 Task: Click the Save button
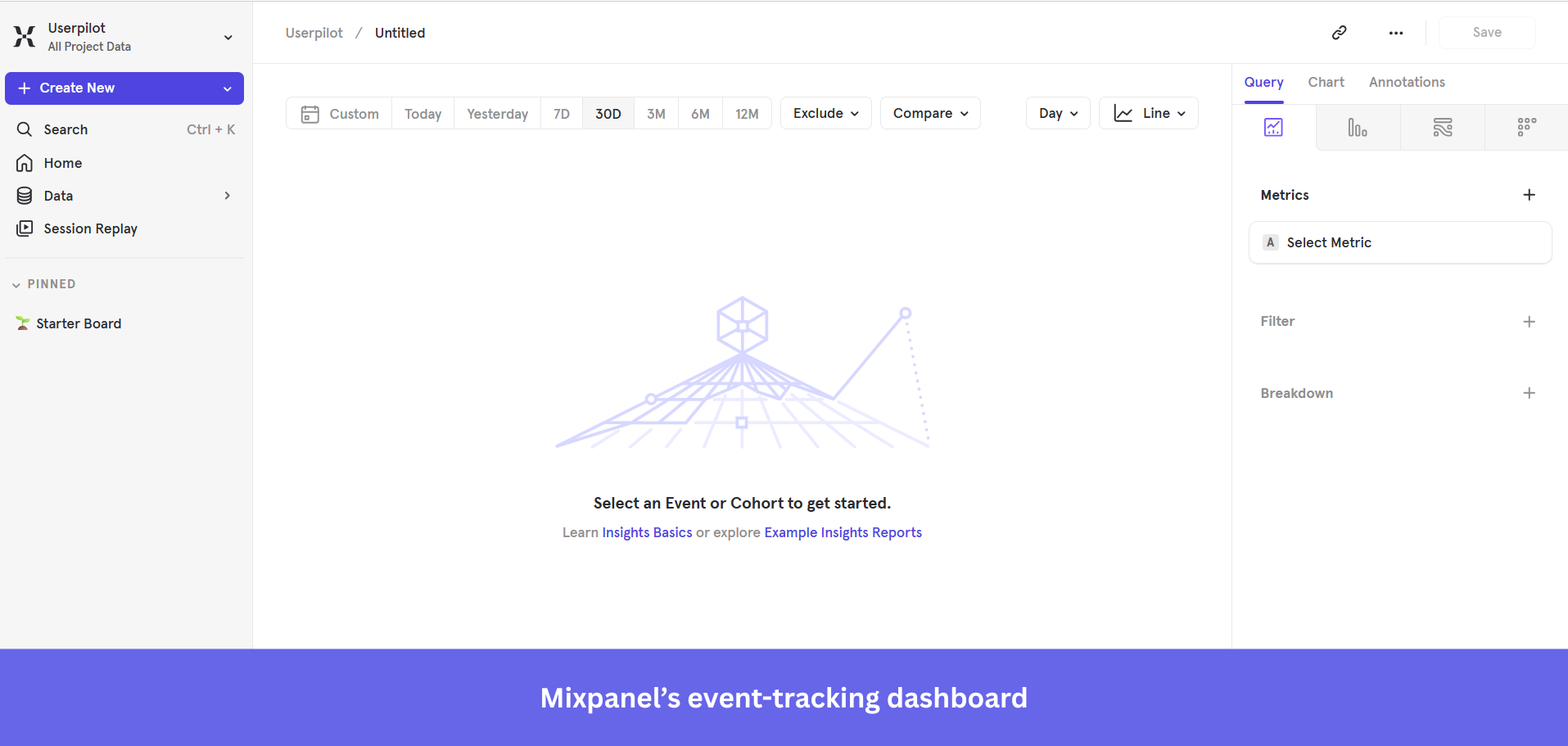click(x=1486, y=33)
